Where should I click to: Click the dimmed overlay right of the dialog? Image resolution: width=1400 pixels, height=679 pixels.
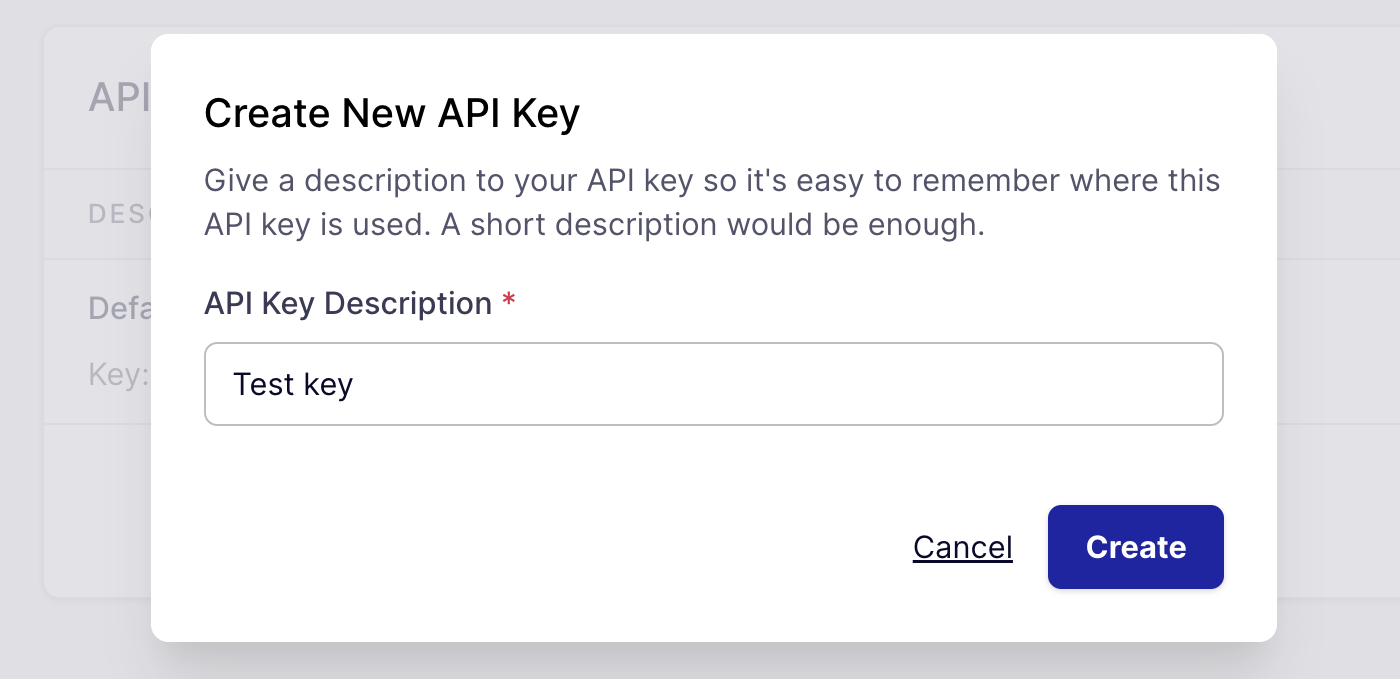click(x=1340, y=340)
